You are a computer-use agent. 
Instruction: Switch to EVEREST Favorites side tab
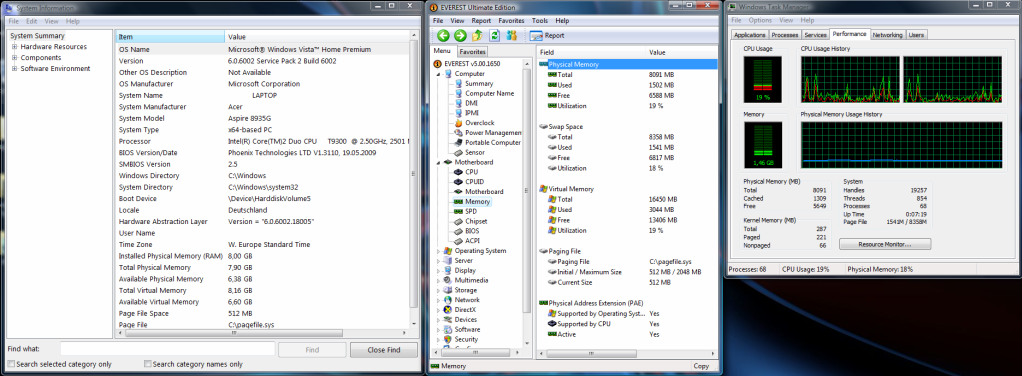[x=472, y=51]
